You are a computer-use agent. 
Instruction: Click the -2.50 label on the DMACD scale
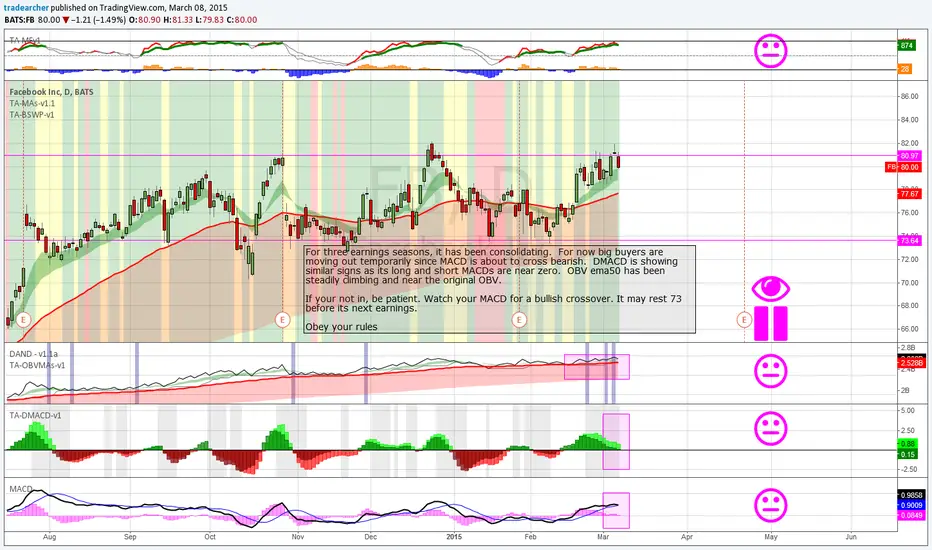click(x=909, y=469)
